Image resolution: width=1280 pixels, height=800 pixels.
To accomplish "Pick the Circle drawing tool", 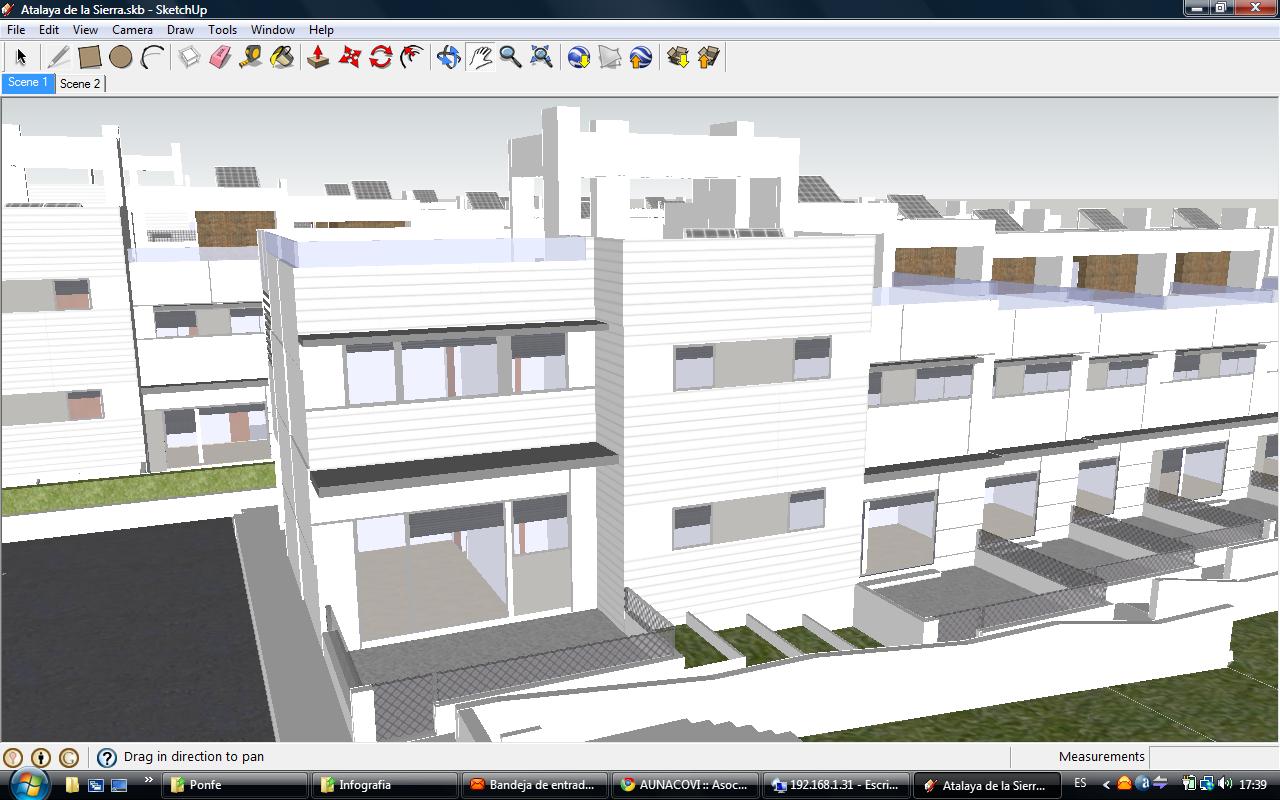I will pos(121,57).
